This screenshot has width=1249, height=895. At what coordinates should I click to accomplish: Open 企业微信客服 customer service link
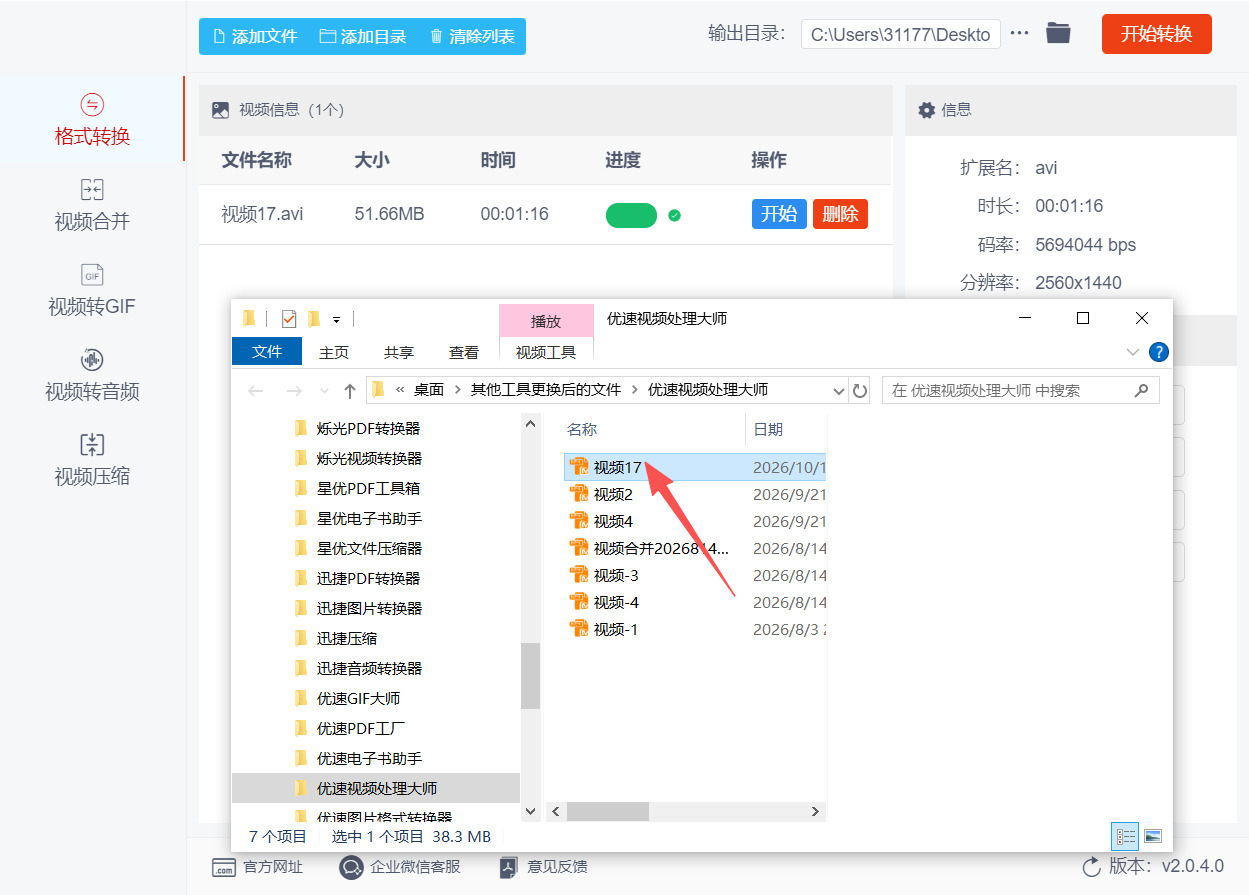400,867
